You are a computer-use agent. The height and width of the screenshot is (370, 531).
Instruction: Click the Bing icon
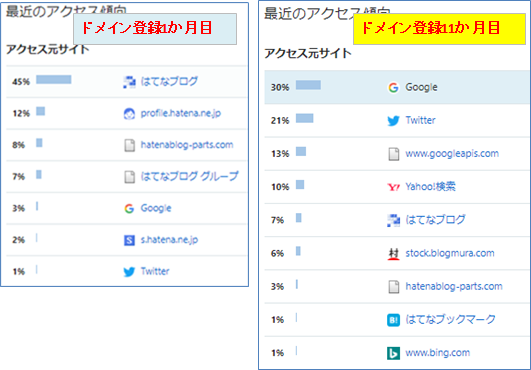tap(393, 353)
